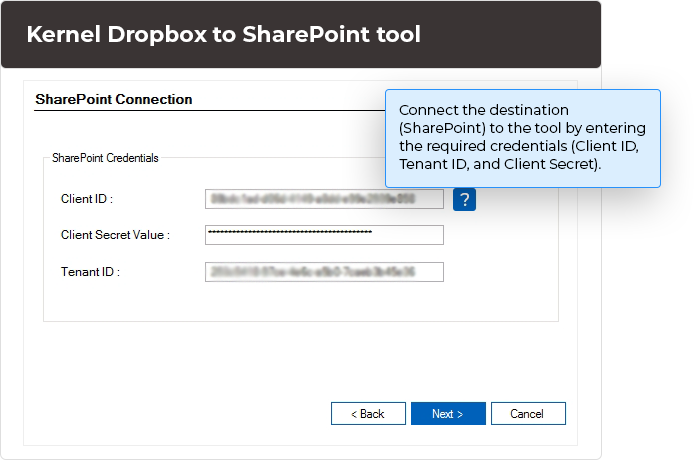This screenshot has width=700, height=460.
Task: Click the Kernel Dropbox to SharePoint tool title
Action: pyautogui.click(x=224, y=34)
